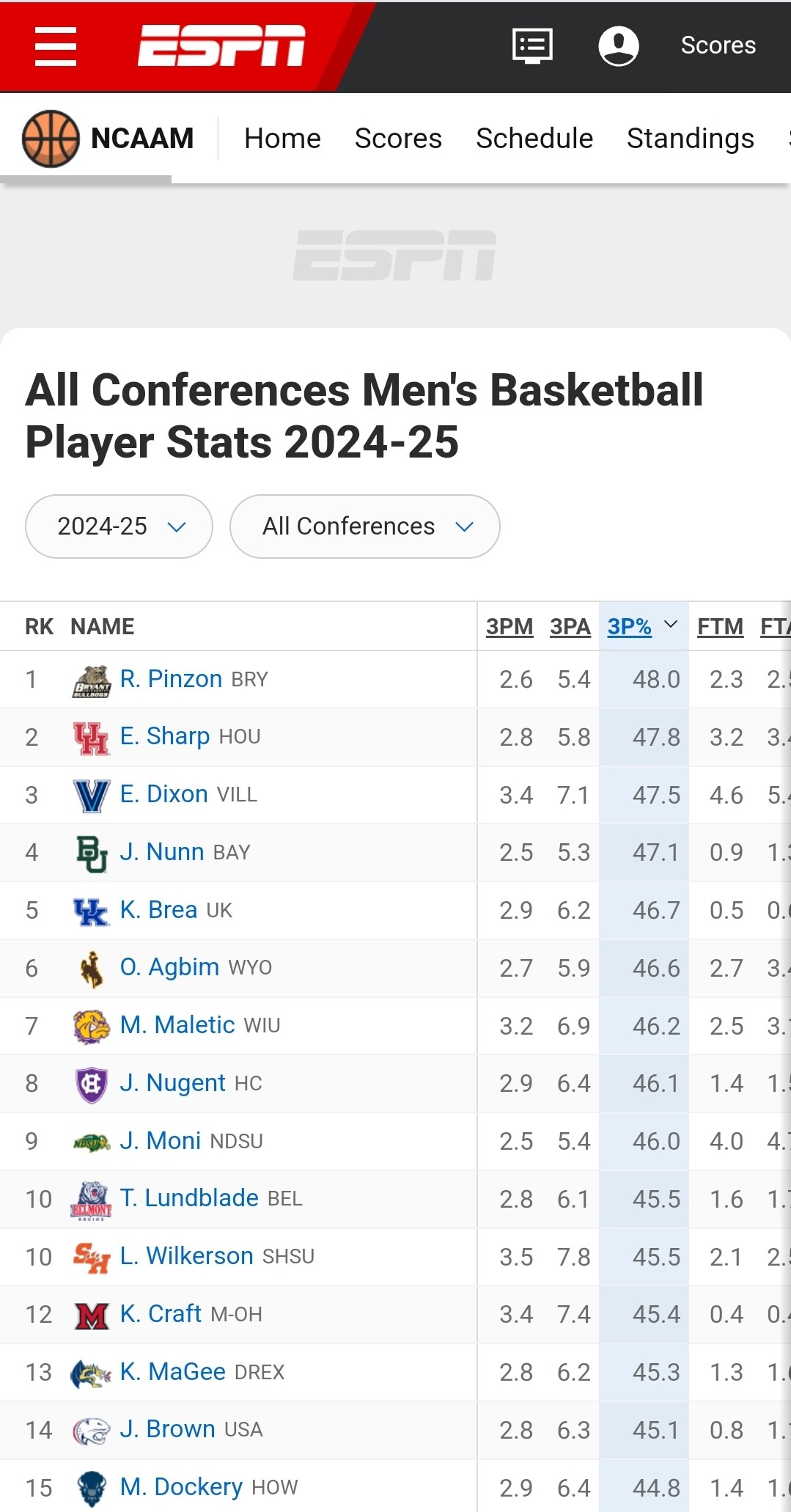Go to the Schedule tab

click(x=534, y=139)
